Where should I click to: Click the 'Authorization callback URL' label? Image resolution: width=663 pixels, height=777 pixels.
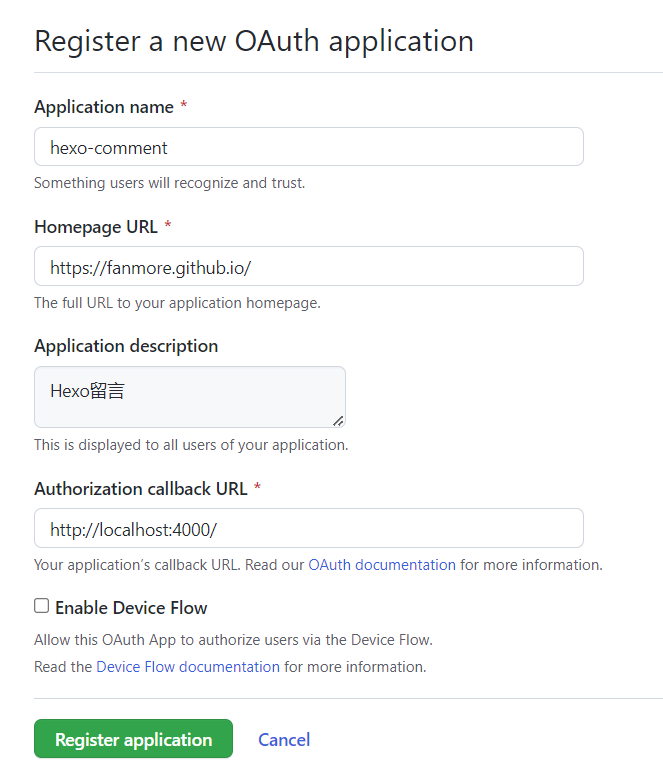coord(141,489)
